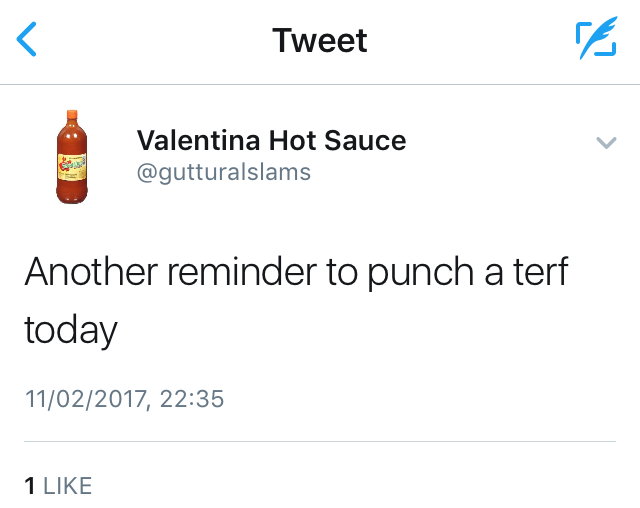Image resolution: width=640 pixels, height=508 pixels.
Task: Go back using the left arrow
Action: coord(28,40)
